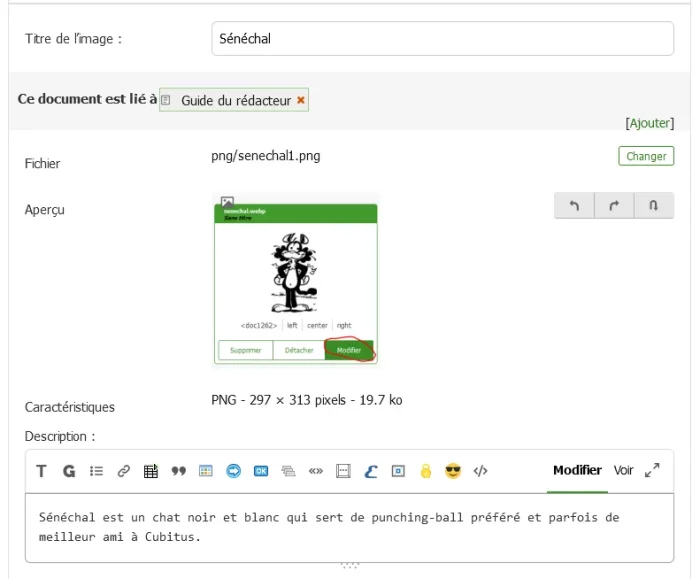The image size is (700, 579).
Task: Open the sunglasses emoji picker
Action: [x=453, y=471]
